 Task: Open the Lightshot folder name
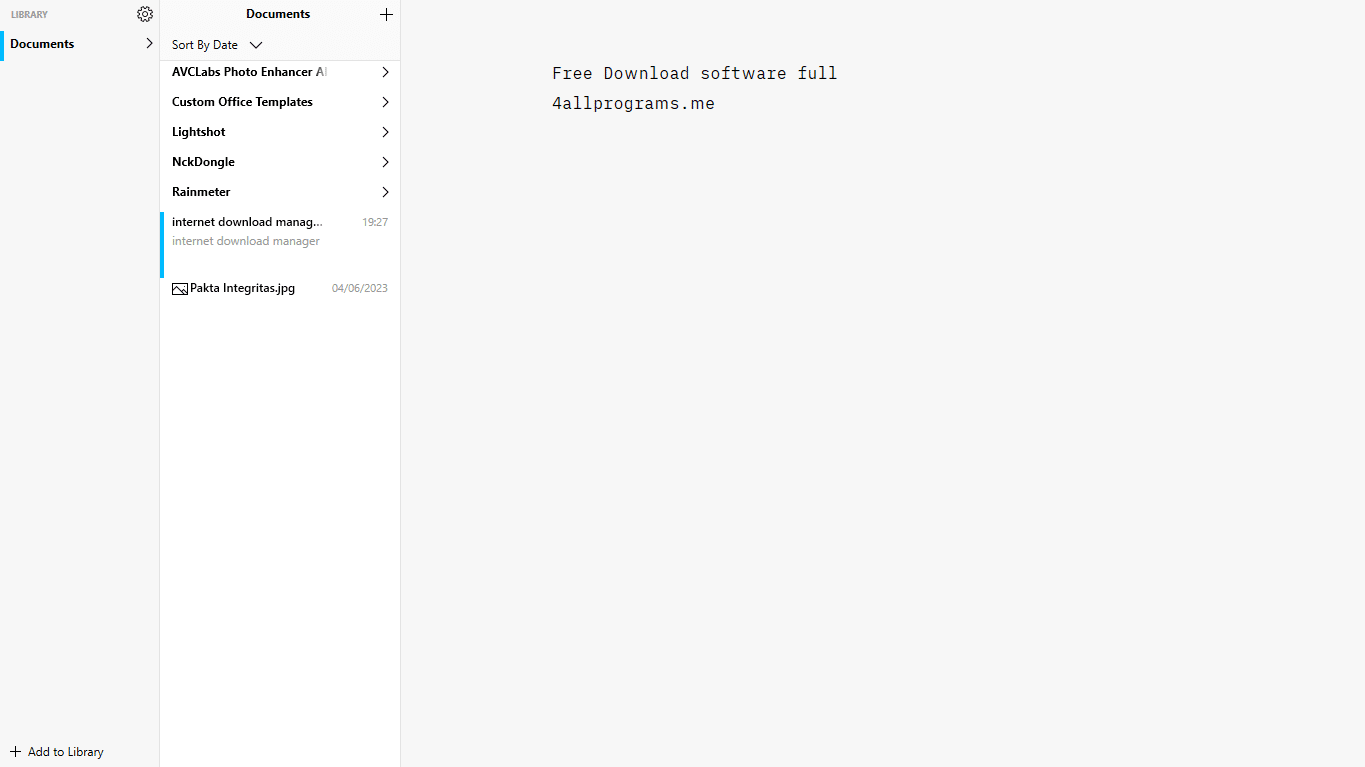tap(199, 132)
